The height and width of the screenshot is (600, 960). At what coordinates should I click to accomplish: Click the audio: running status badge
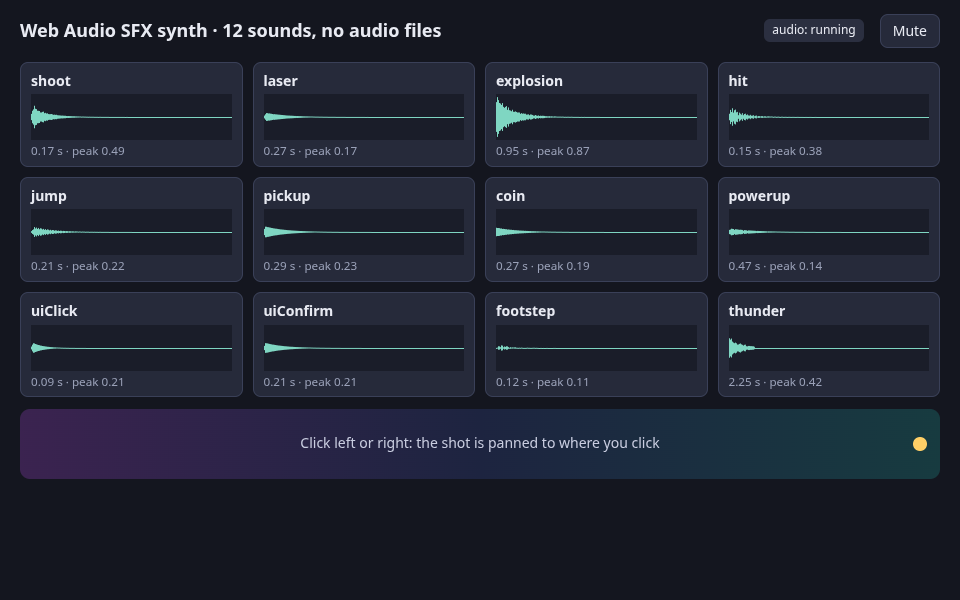tap(814, 30)
